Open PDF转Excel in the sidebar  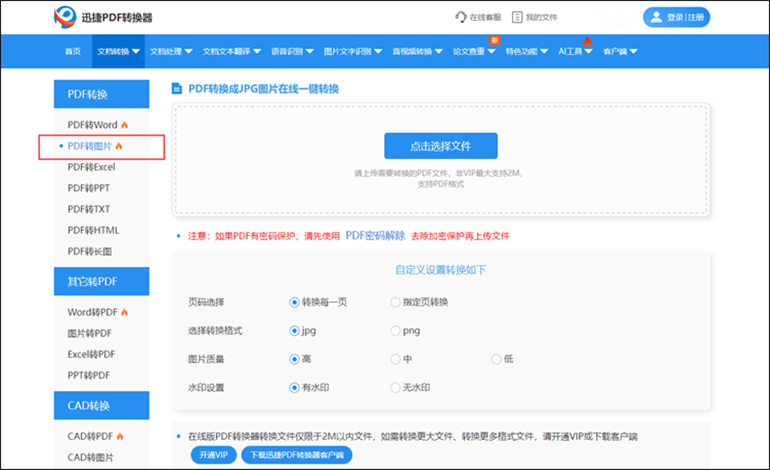click(x=91, y=167)
